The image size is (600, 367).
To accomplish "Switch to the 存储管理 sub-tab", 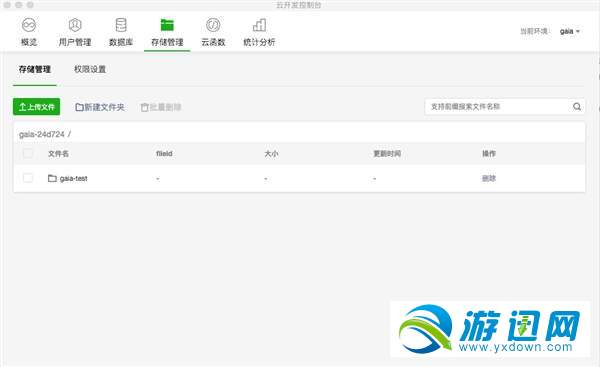I will tap(35, 69).
